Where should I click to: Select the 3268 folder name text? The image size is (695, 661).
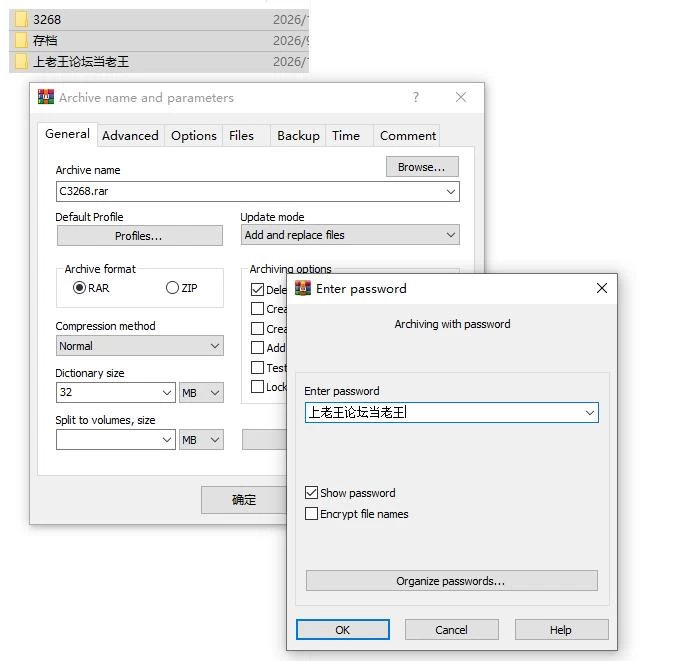tap(47, 20)
